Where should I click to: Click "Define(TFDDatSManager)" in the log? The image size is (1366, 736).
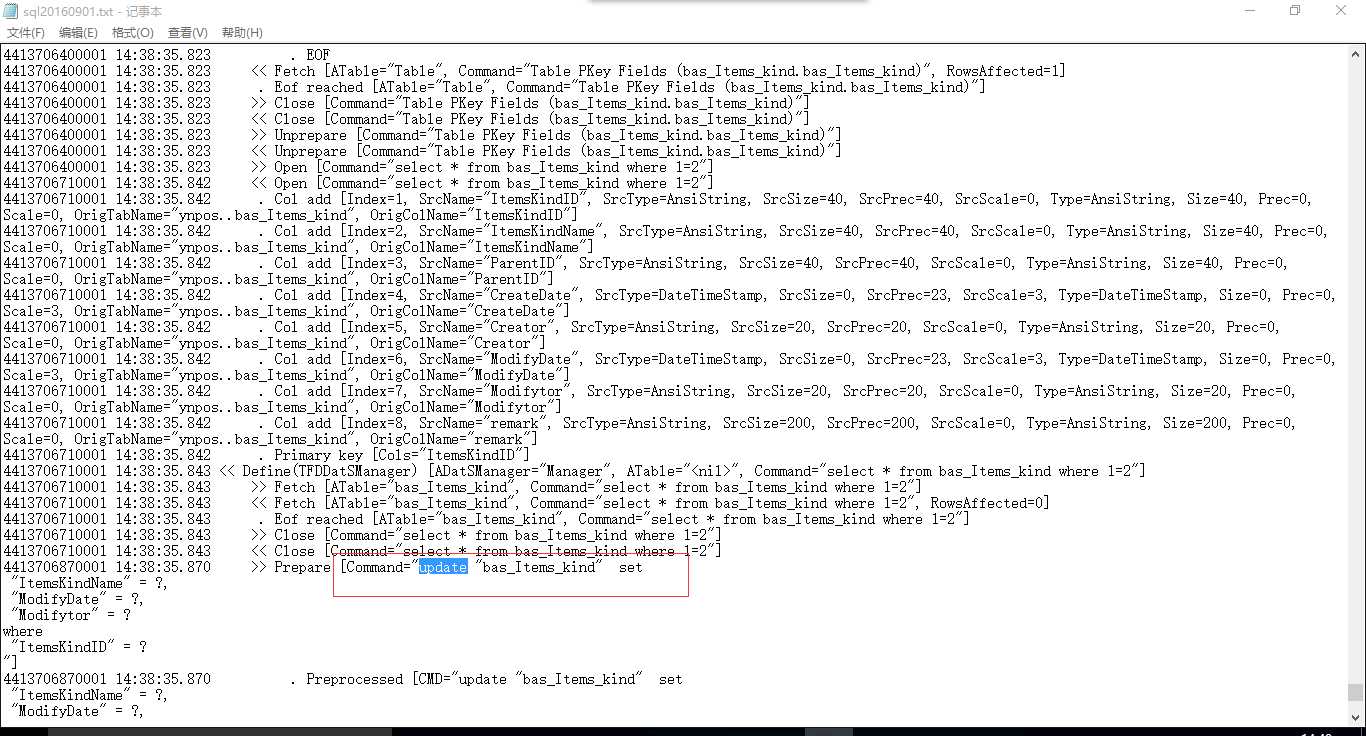[327, 471]
